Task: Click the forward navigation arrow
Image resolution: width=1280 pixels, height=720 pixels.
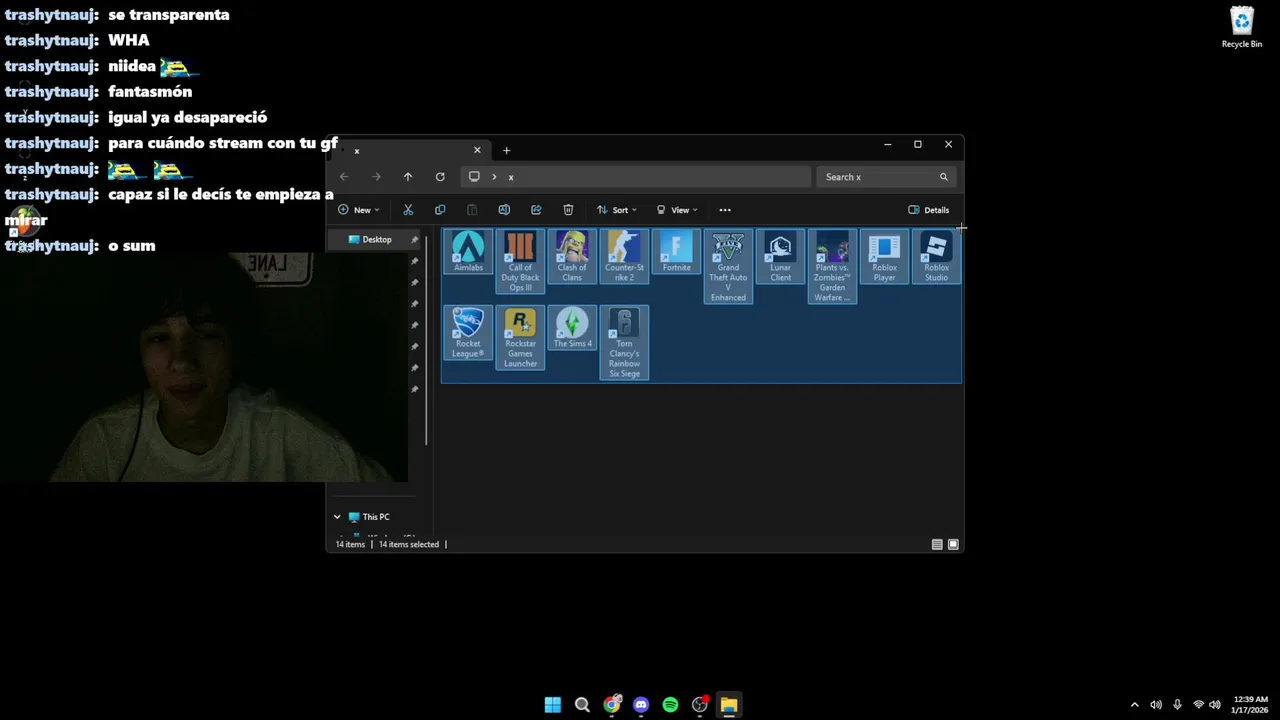Action: click(x=376, y=177)
